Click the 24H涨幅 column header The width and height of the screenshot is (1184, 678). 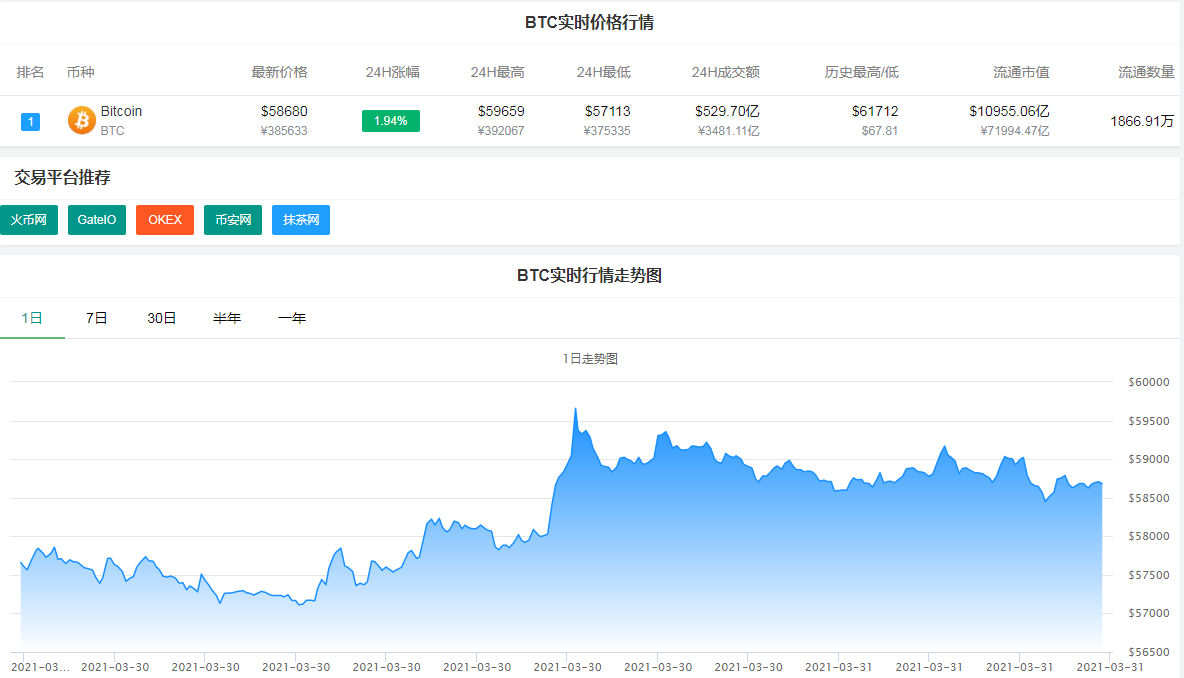(x=391, y=72)
